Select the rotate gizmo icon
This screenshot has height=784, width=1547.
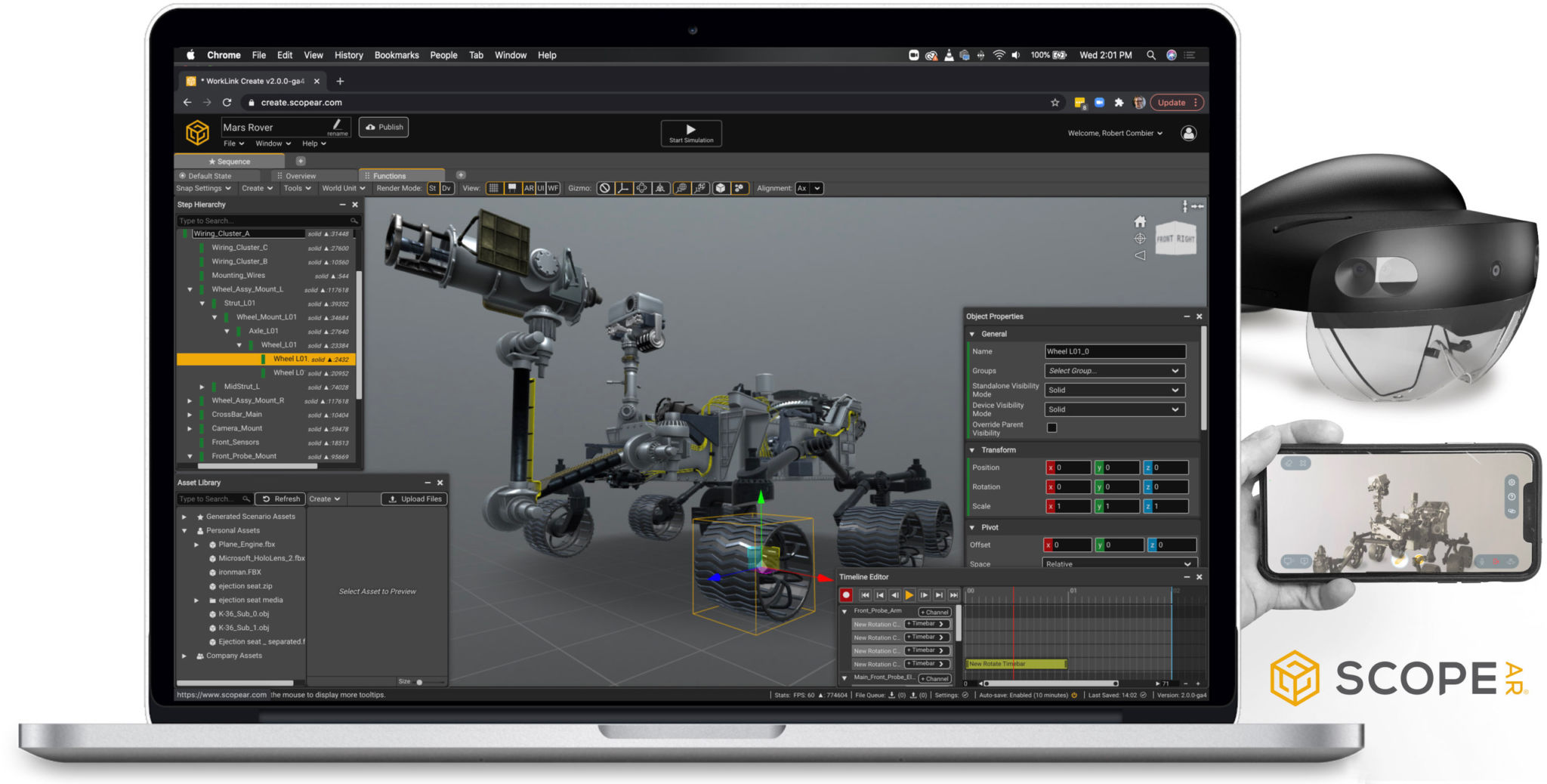(643, 188)
